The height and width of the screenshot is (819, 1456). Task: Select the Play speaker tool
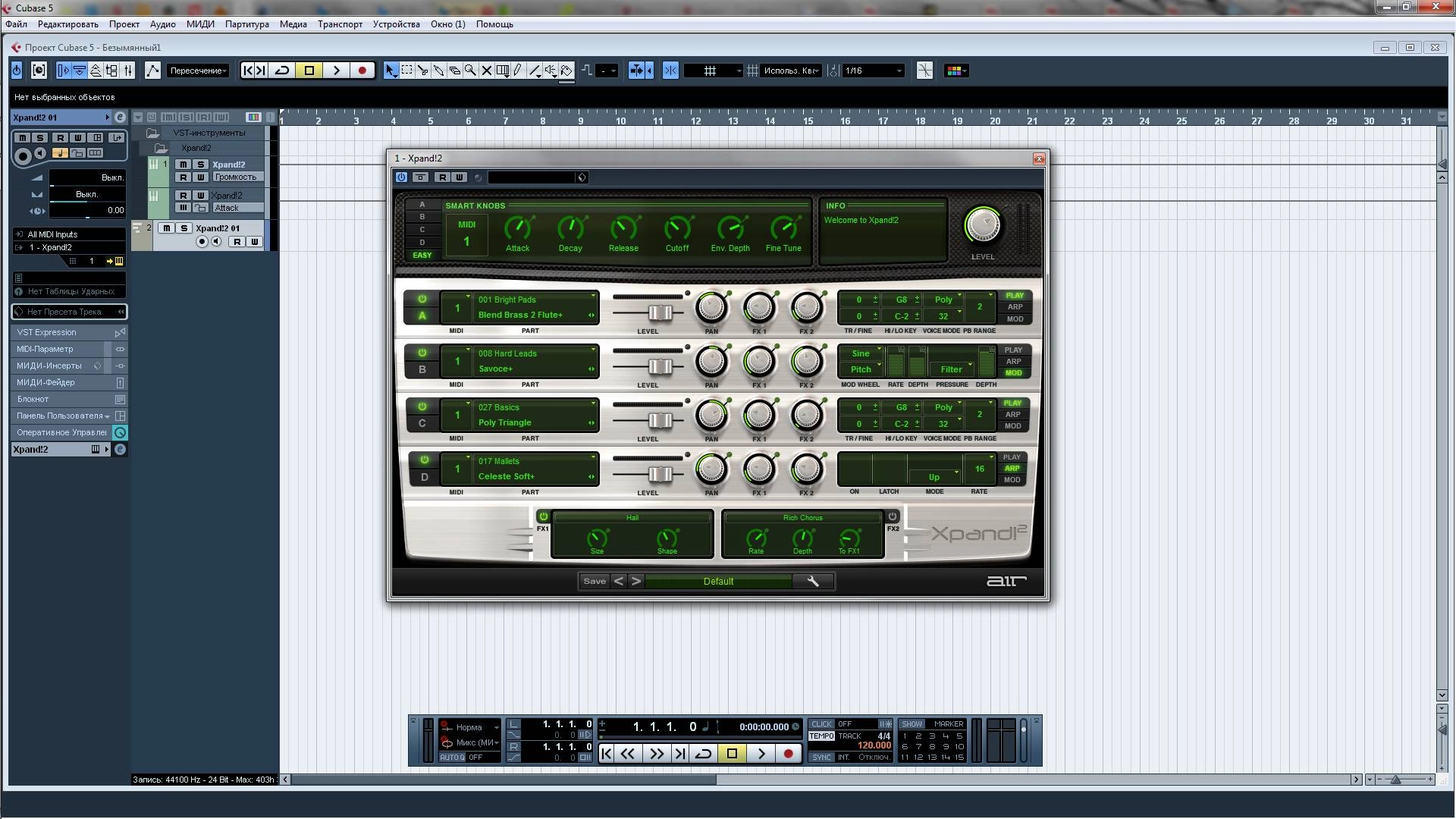(x=551, y=71)
